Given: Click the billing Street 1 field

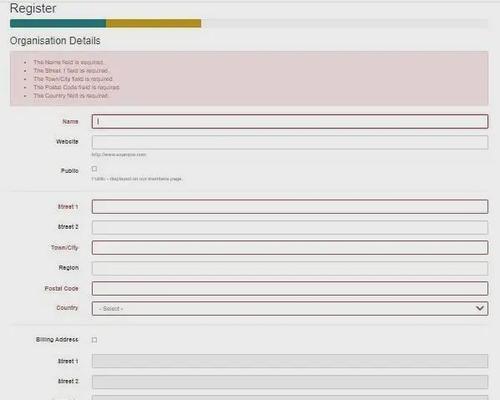Looking at the screenshot, I should coord(290,361).
